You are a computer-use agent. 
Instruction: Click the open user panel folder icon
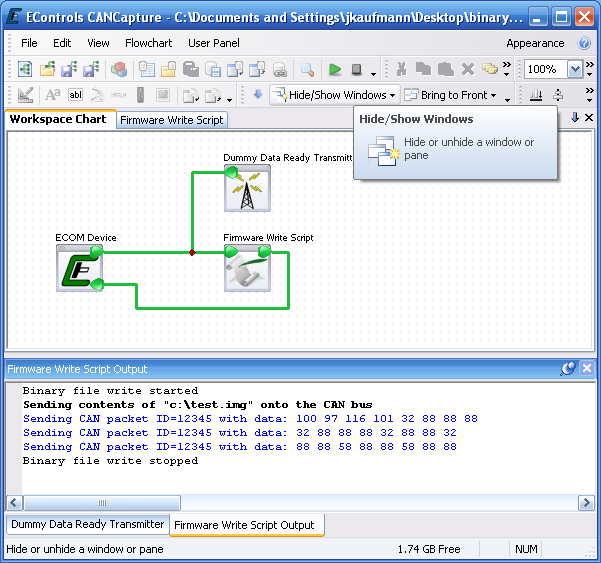[x=168, y=69]
